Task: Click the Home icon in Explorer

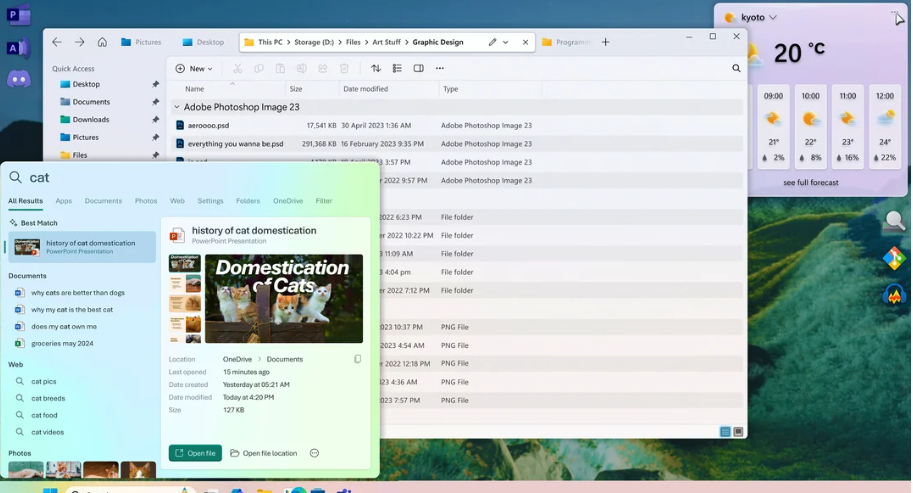Action: pos(102,42)
